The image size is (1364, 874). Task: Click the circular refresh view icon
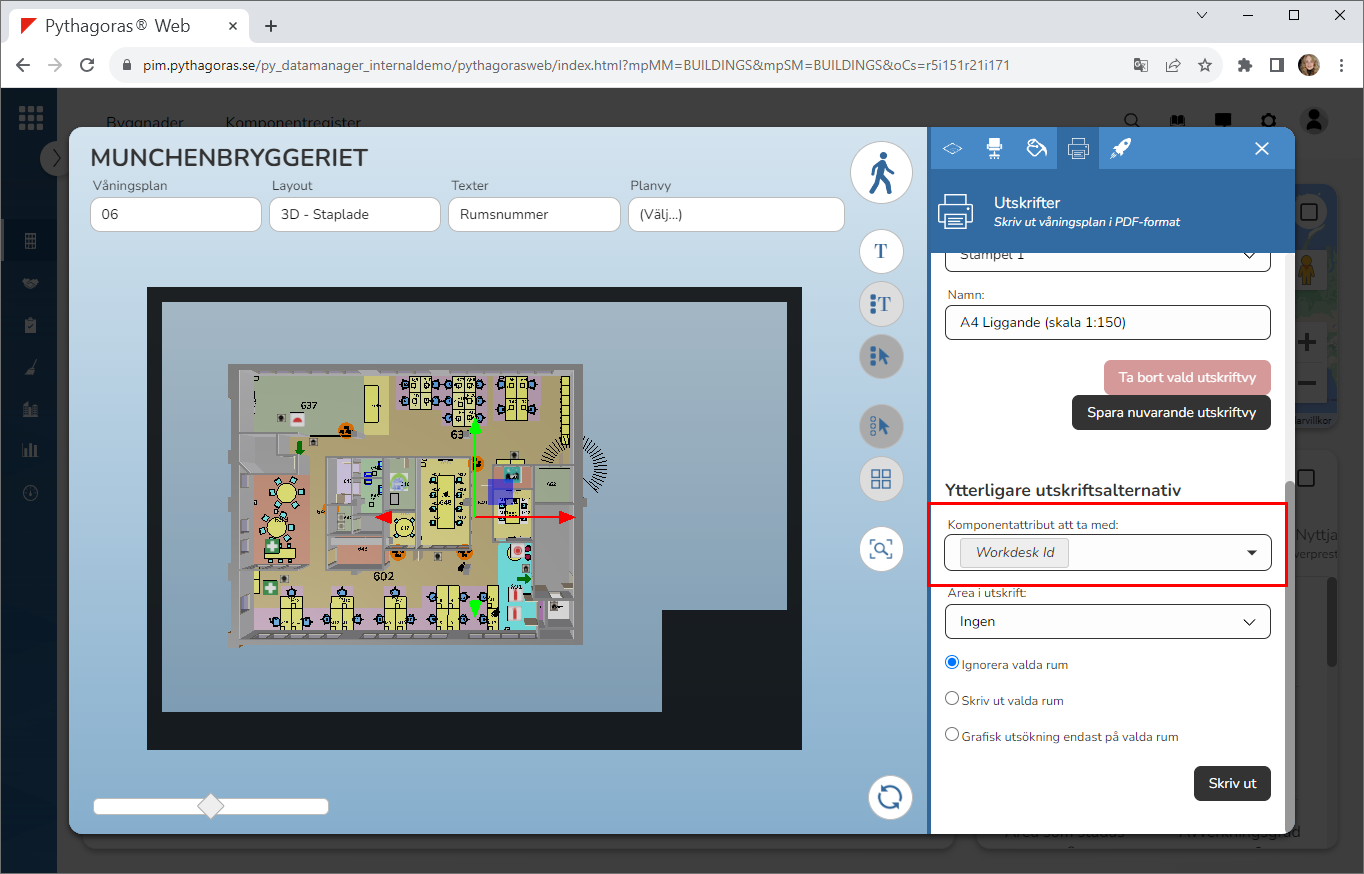coord(889,797)
